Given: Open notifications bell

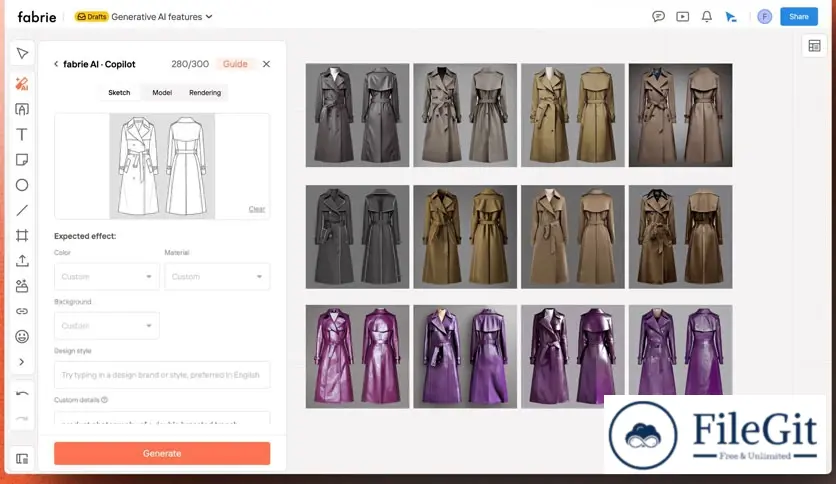Looking at the screenshot, I should click(x=706, y=17).
